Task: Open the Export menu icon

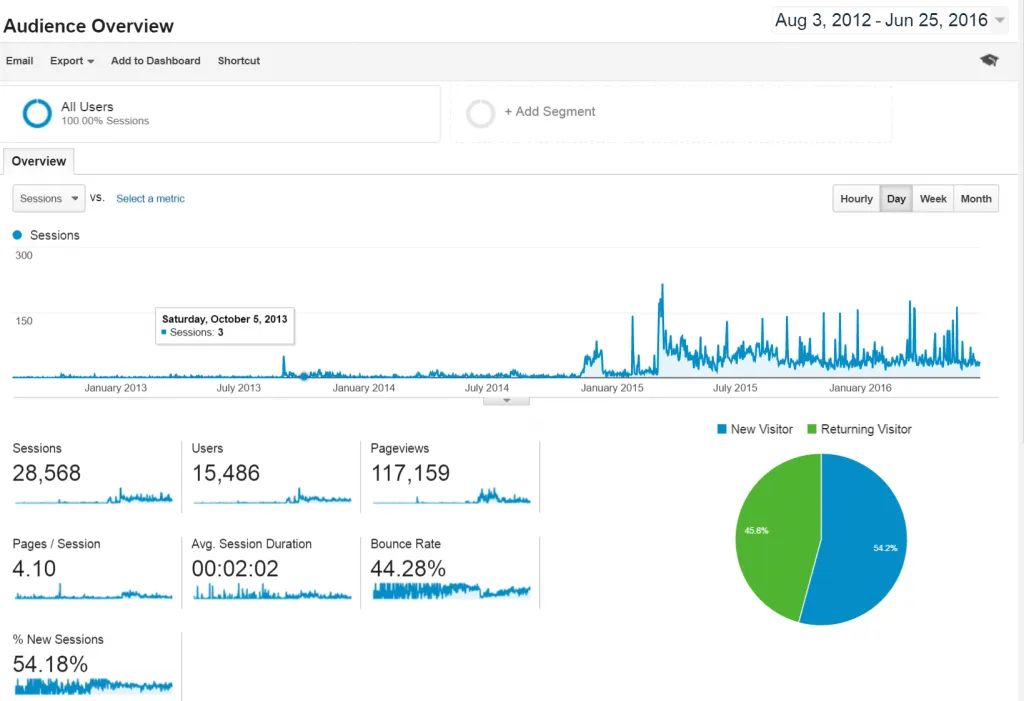Action: [x=92, y=61]
